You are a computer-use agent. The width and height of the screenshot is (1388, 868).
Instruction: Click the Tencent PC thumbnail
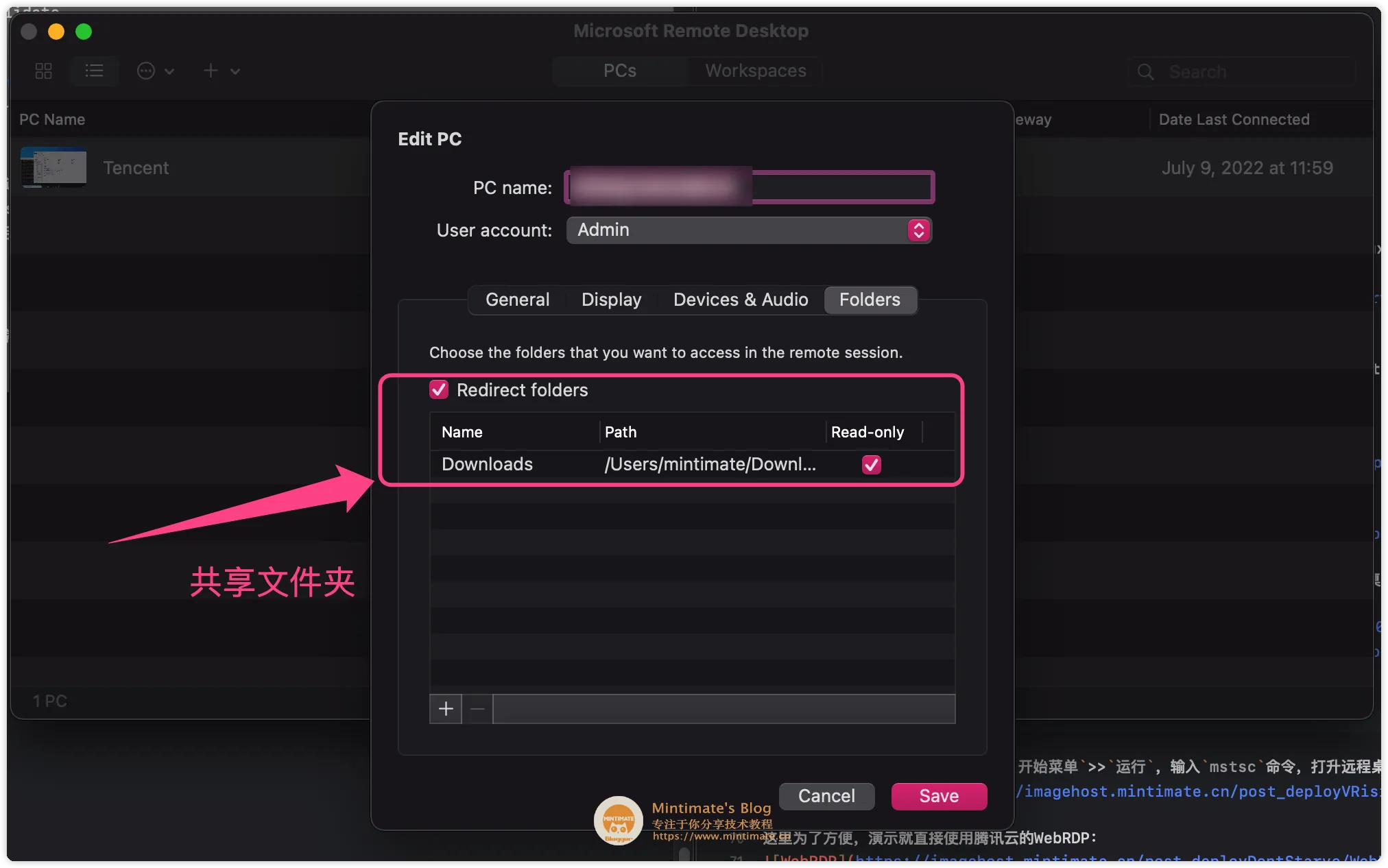53,167
